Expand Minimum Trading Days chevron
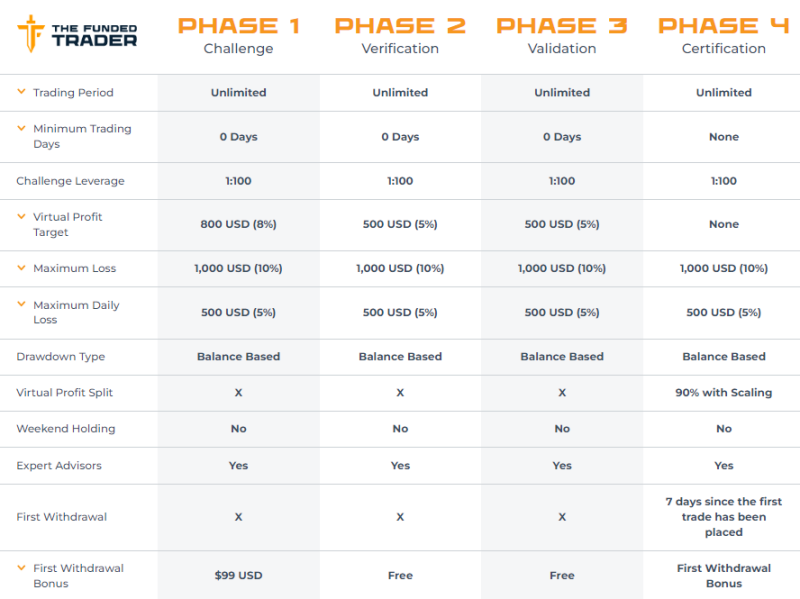 coord(21,129)
